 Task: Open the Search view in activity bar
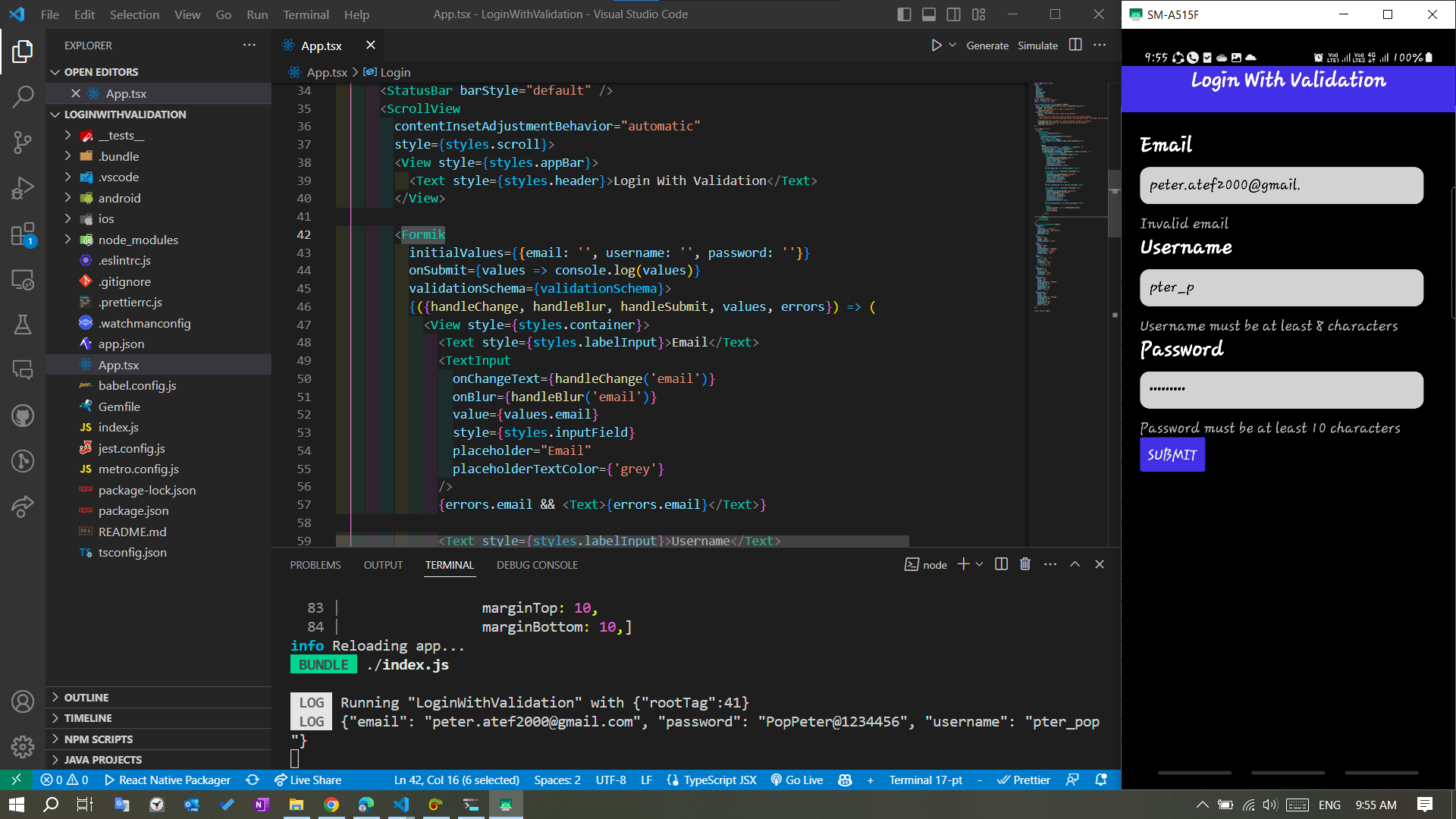(23, 96)
